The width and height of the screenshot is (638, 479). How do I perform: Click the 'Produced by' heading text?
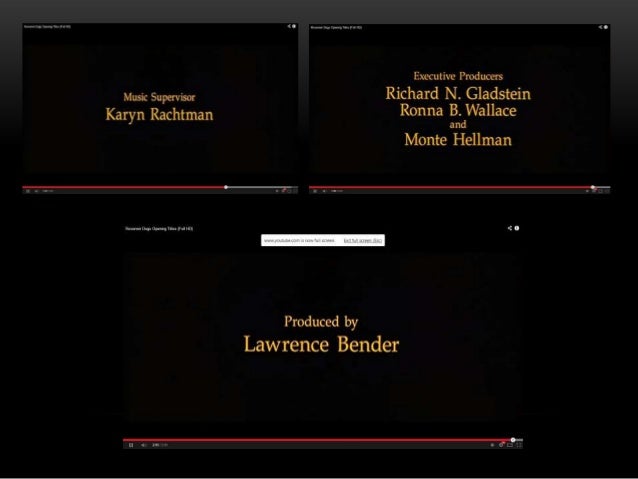(321, 322)
